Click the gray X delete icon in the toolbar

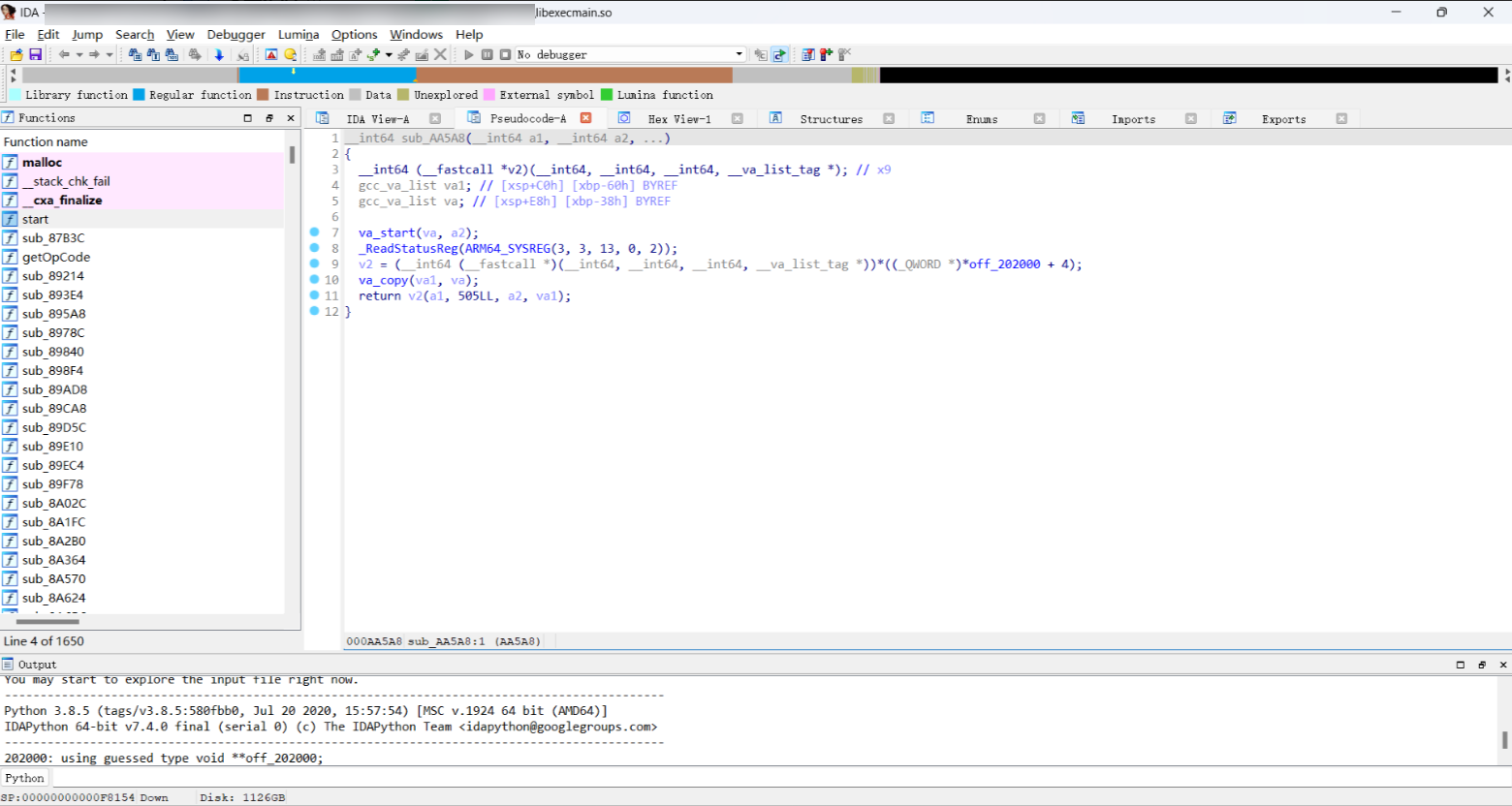(x=440, y=55)
